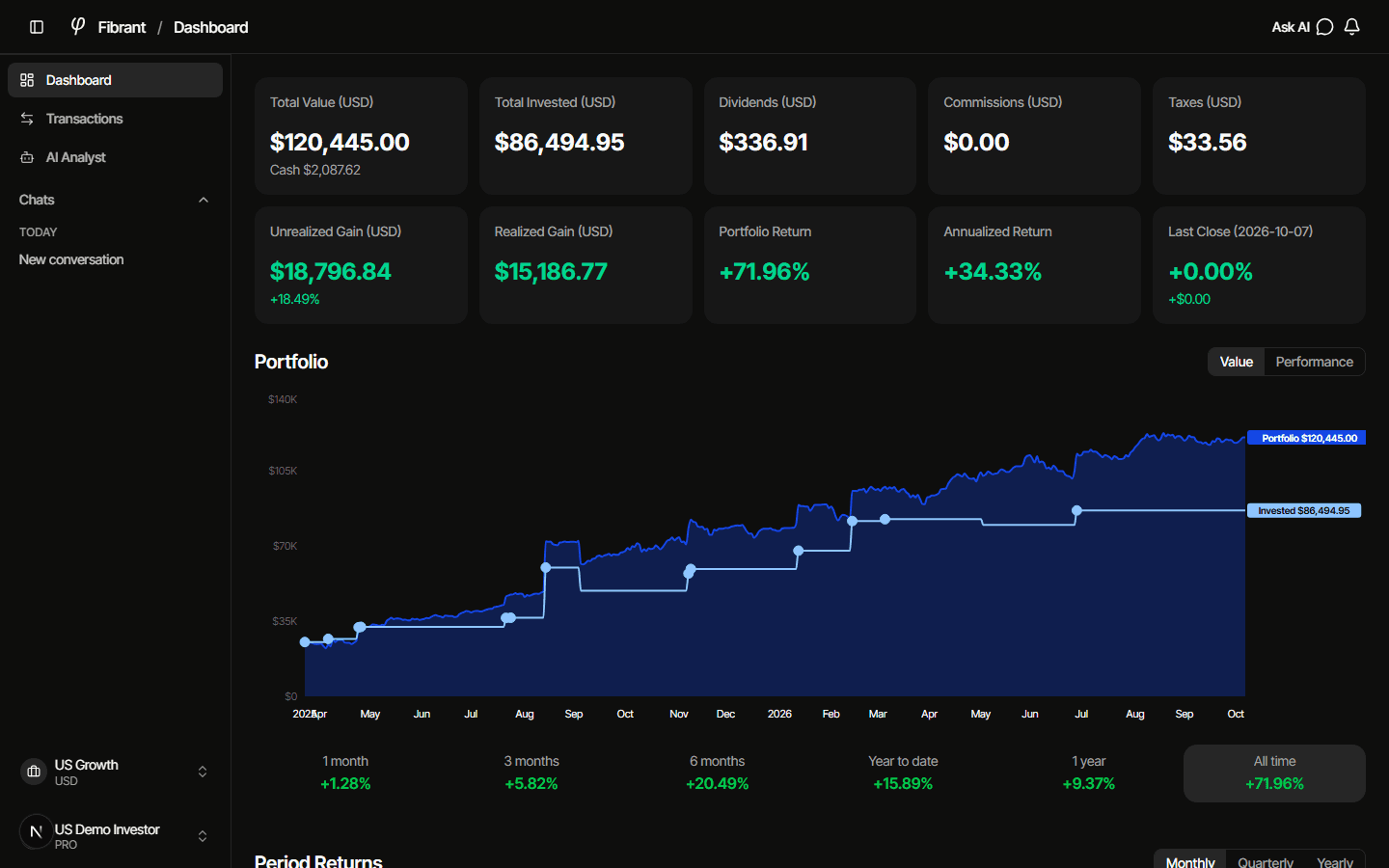Click the Portfolio Return +71.96% card value

tap(764, 272)
